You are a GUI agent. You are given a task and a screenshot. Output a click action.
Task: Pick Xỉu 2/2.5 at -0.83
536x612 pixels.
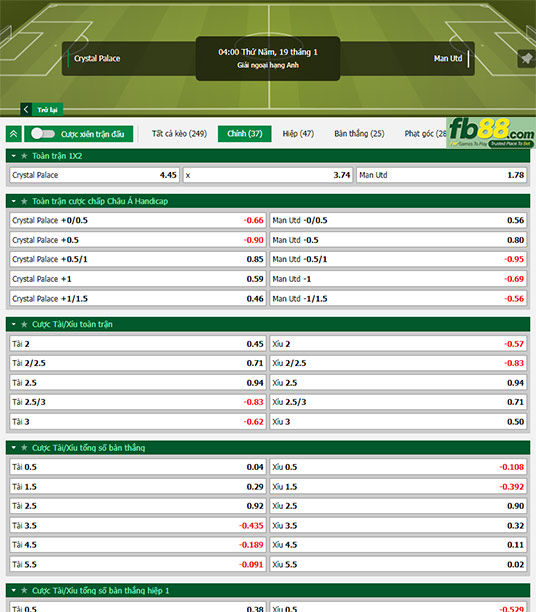398,363
